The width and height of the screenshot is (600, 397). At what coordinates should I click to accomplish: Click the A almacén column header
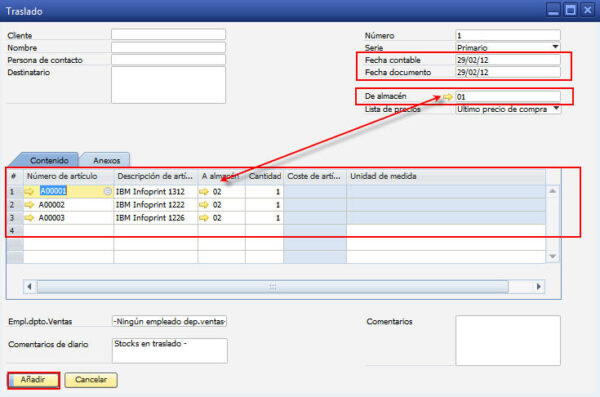(222, 176)
